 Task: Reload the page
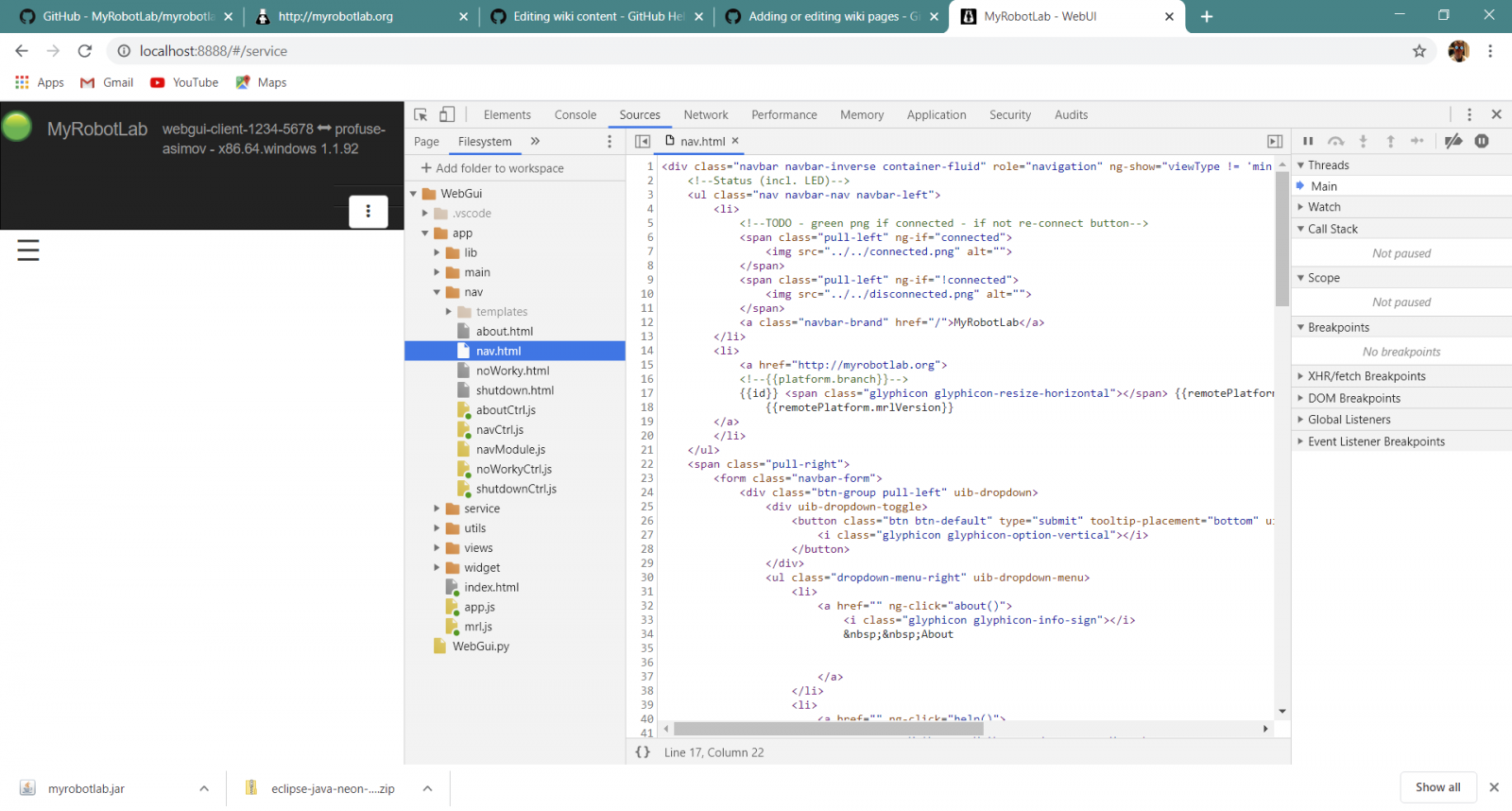[85, 51]
